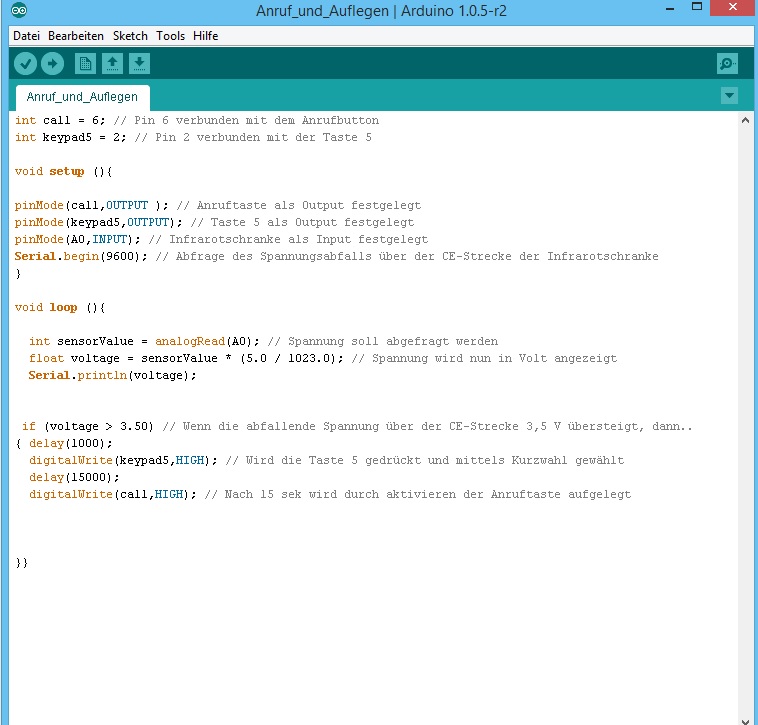Click the editor scrollbar down arrow
This screenshot has height=725, width=758.
click(745, 720)
